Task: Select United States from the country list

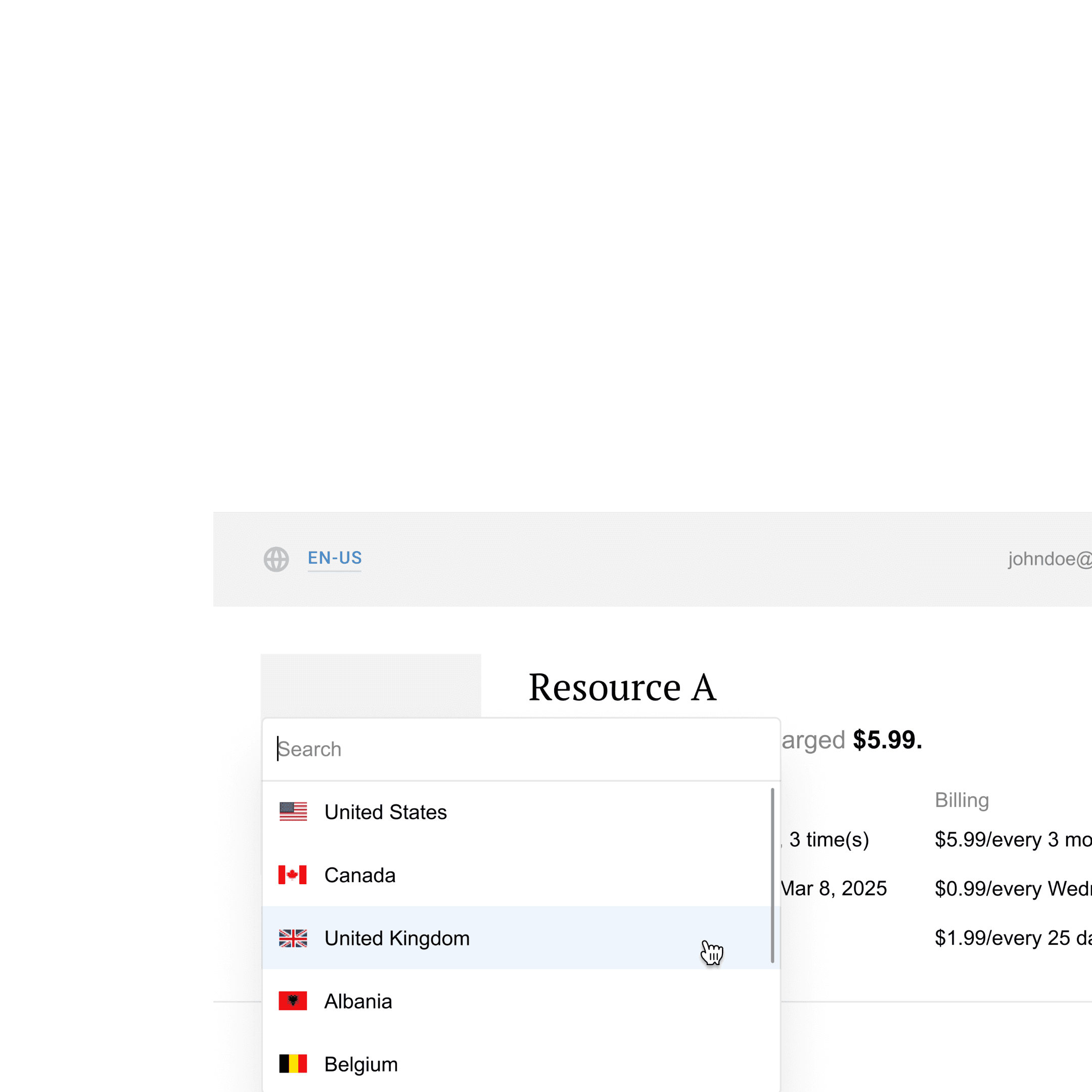Action: click(x=385, y=812)
